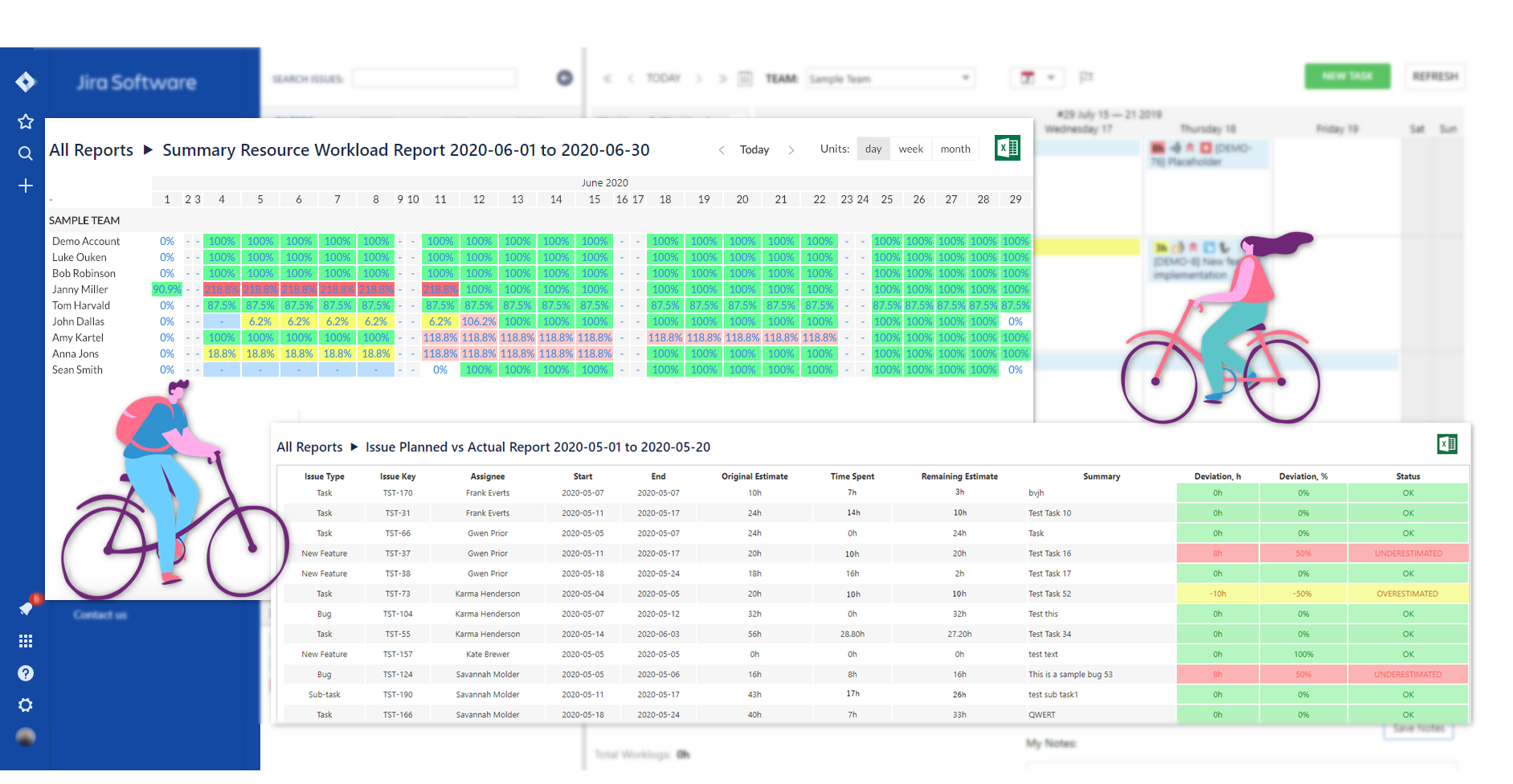The image size is (1513, 784).
Task: Click Thursday 18 calendar column header
Action: 1208,129
